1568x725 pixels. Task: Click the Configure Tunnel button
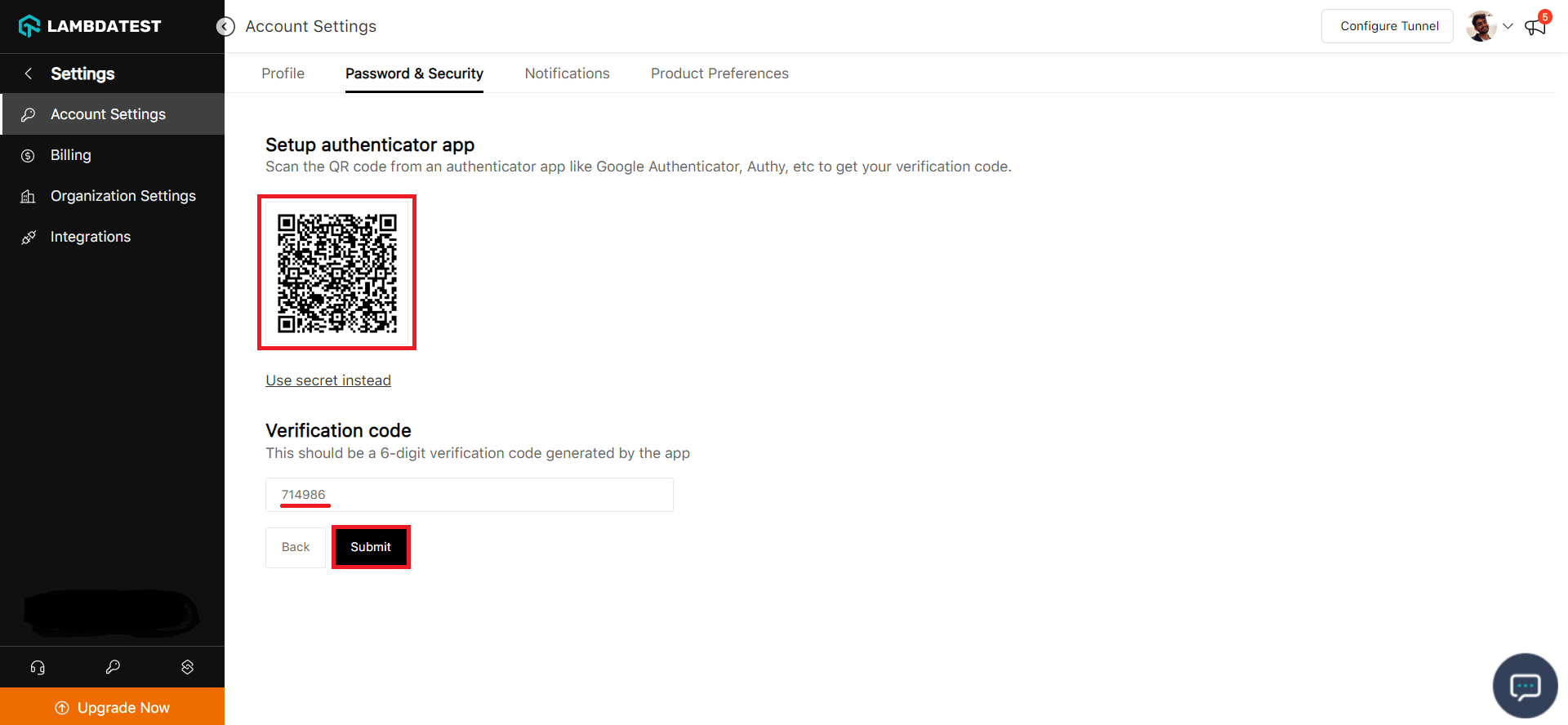click(1388, 26)
